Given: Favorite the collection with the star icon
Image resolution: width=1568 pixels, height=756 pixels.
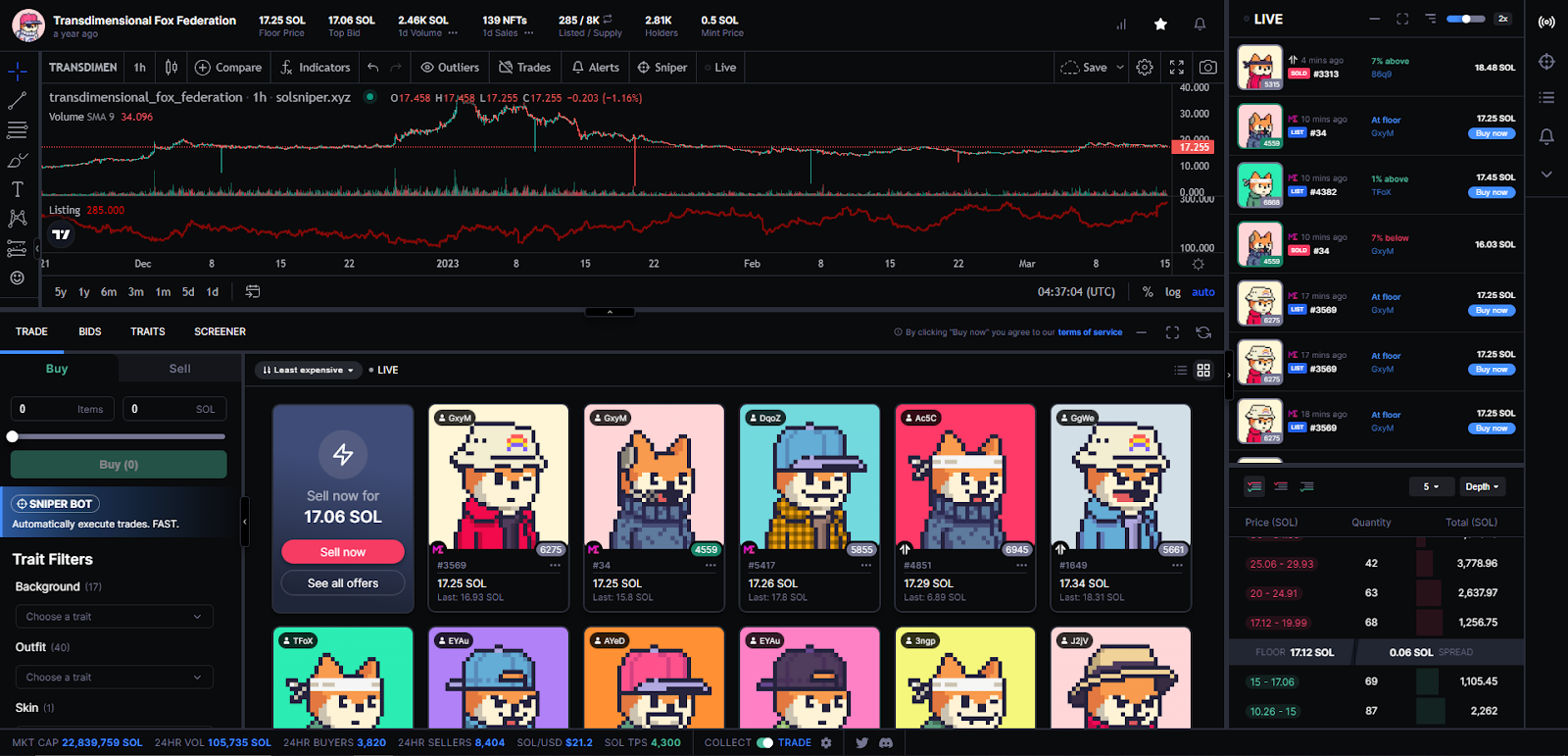Looking at the screenshot, I should (1160, 25).
